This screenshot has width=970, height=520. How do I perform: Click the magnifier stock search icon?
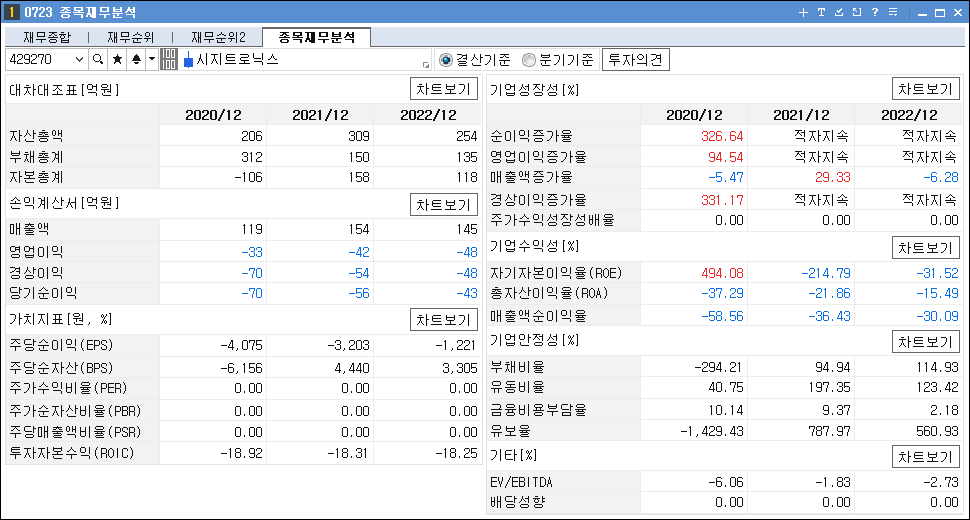(x=98, y=59)
